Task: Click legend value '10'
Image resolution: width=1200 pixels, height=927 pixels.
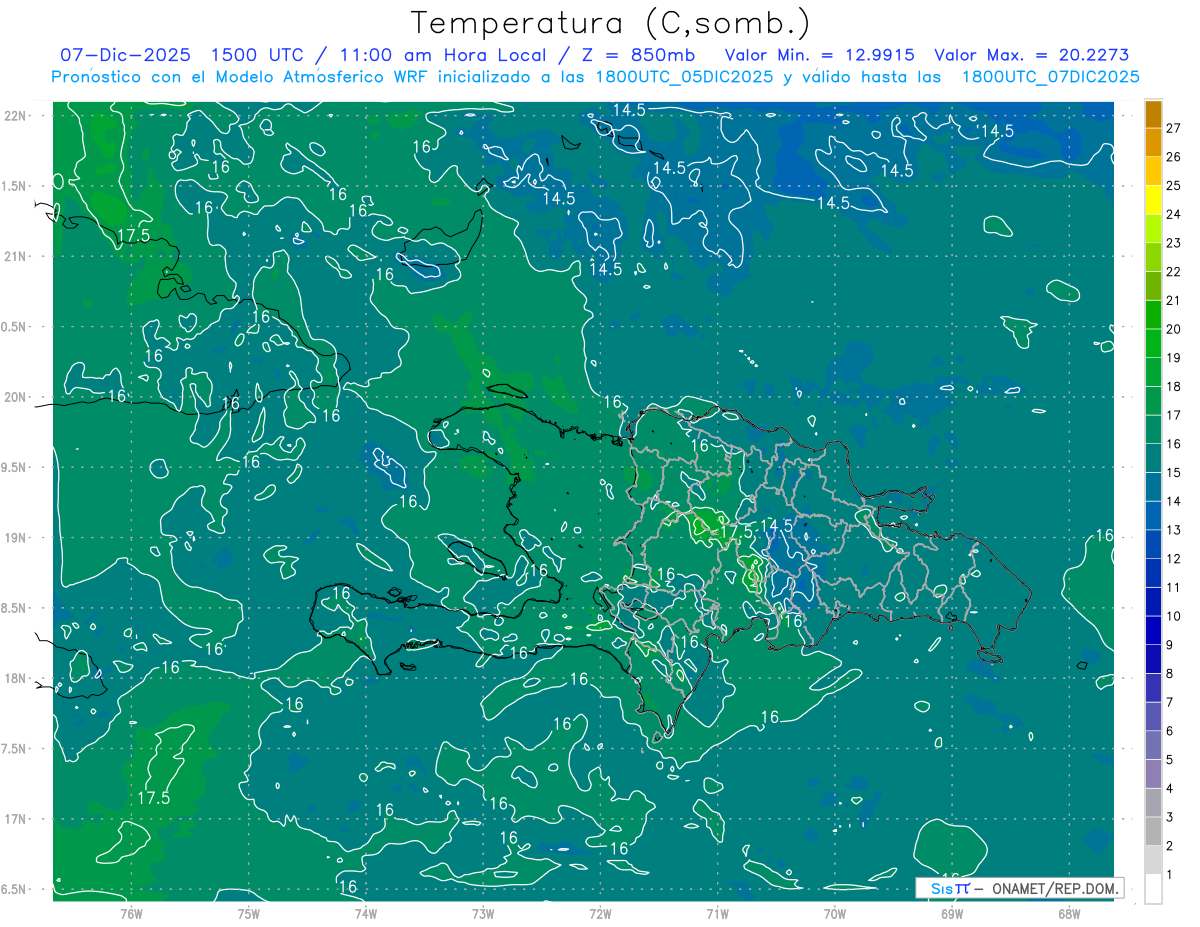Action: 1173,616
